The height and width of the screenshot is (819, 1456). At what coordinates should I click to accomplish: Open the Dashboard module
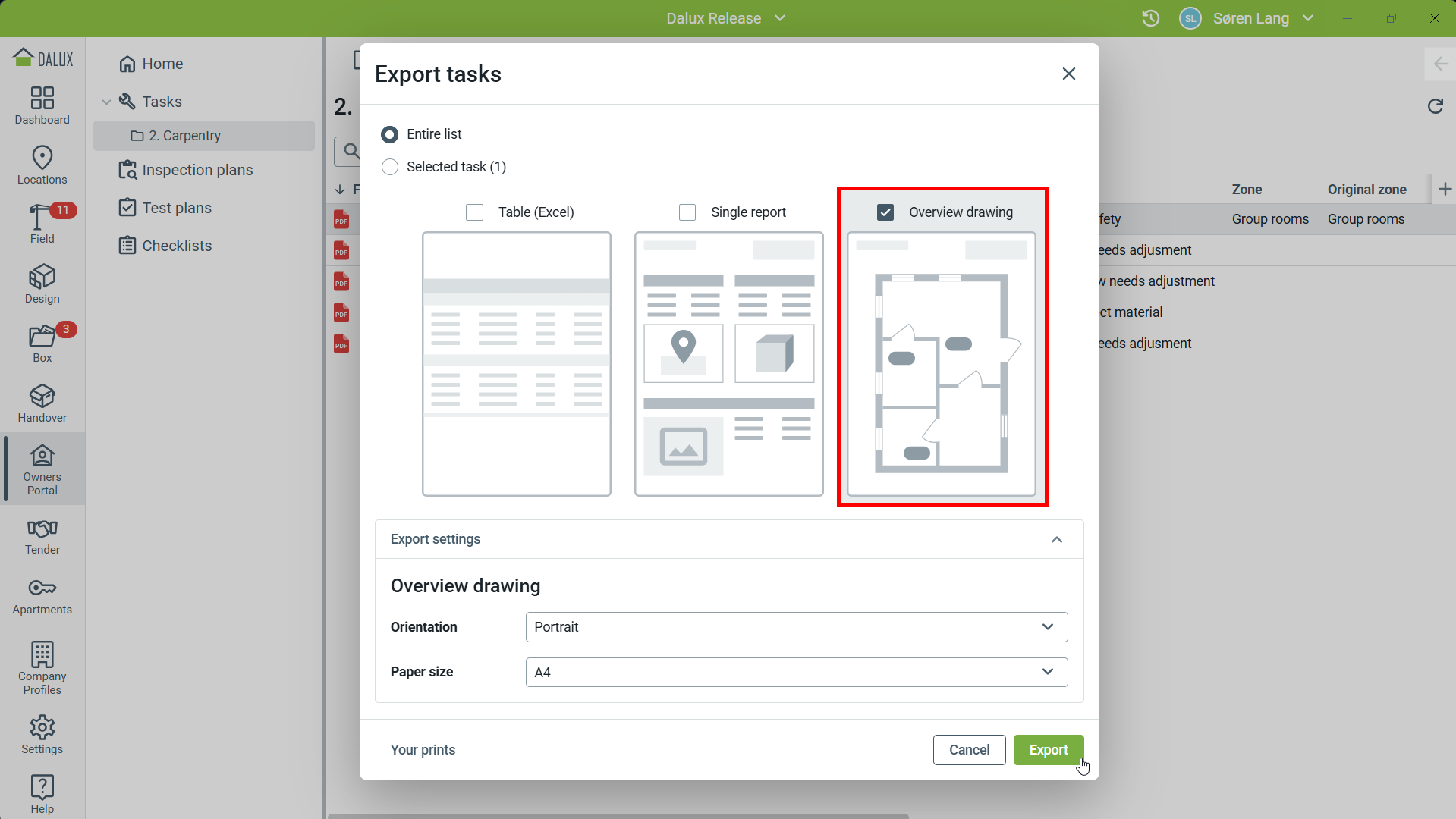coord(42,106)
